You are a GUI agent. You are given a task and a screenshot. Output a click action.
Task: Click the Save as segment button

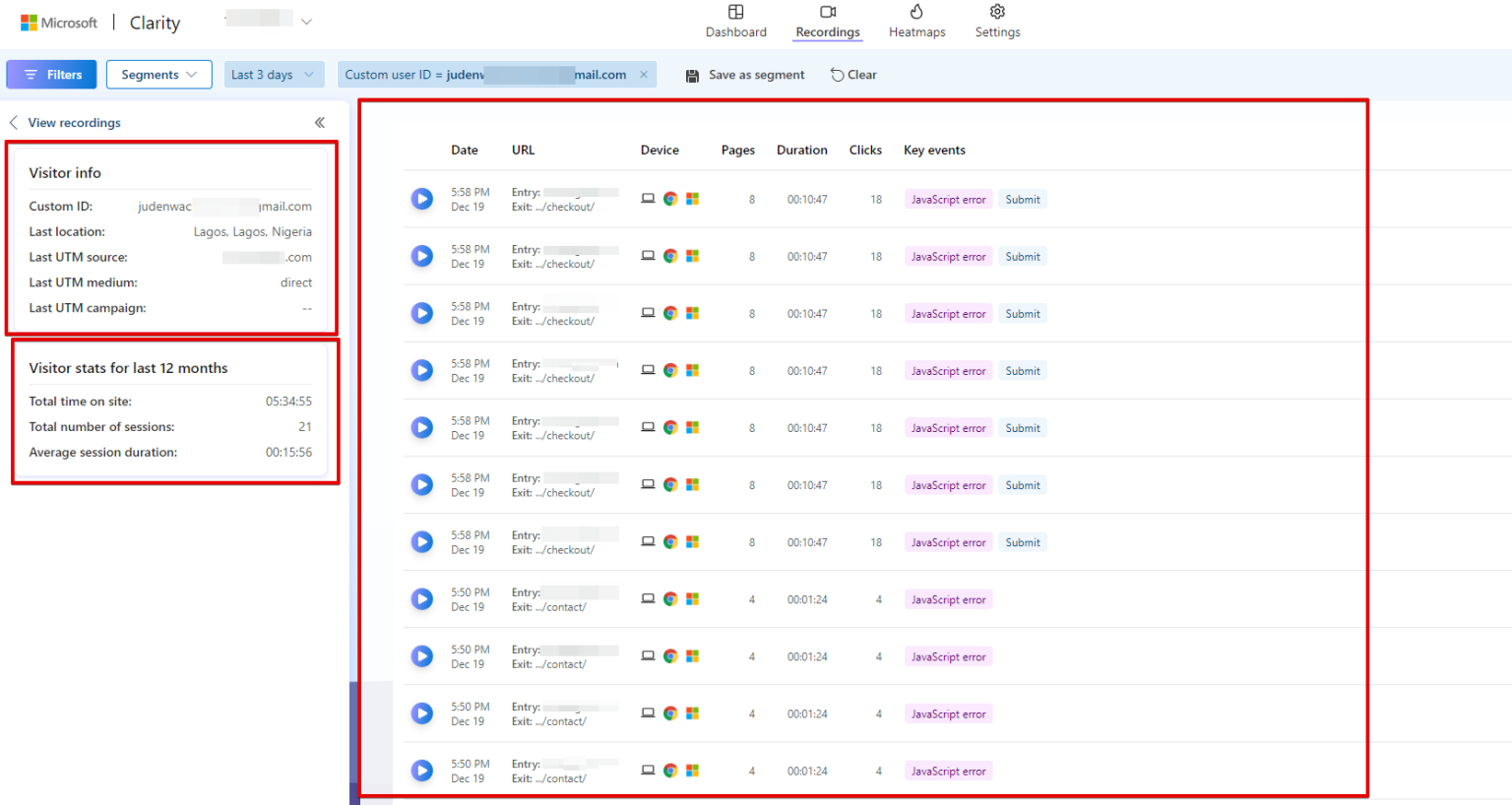744,74
